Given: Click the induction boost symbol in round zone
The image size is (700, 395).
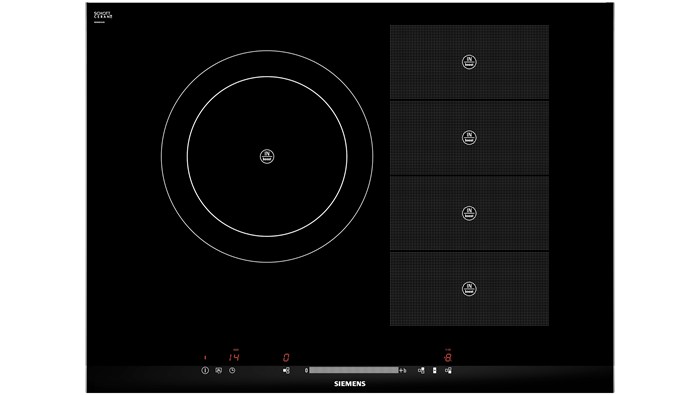Looking at the screenshot, I should click(267, 156).
